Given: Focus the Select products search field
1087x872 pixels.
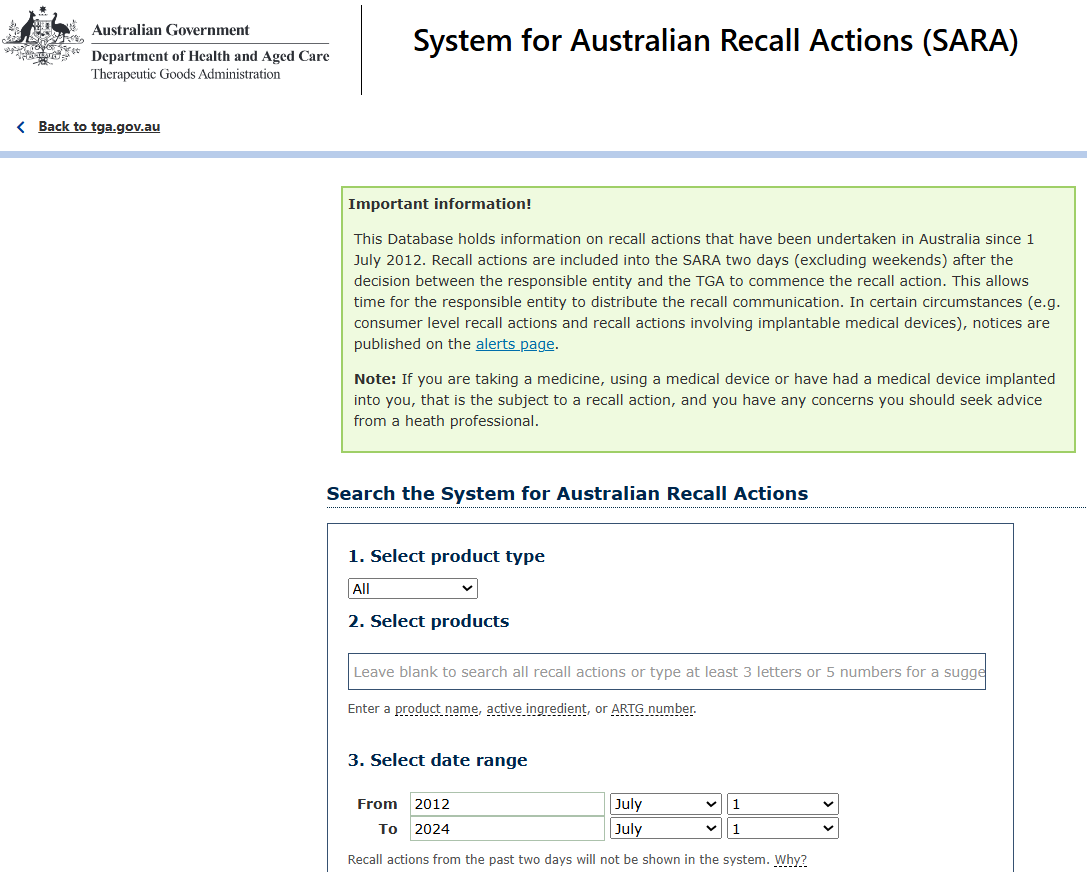Looking at the screenshot, I should click(x=666, y=672).
